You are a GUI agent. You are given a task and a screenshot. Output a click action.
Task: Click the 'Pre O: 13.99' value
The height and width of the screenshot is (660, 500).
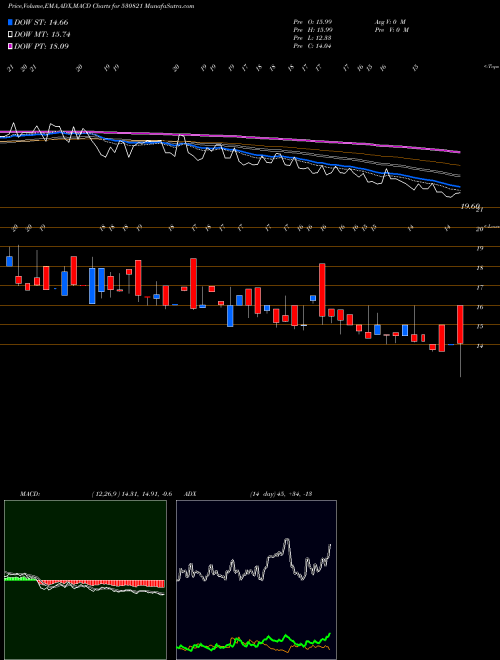(x=313, y=21)
